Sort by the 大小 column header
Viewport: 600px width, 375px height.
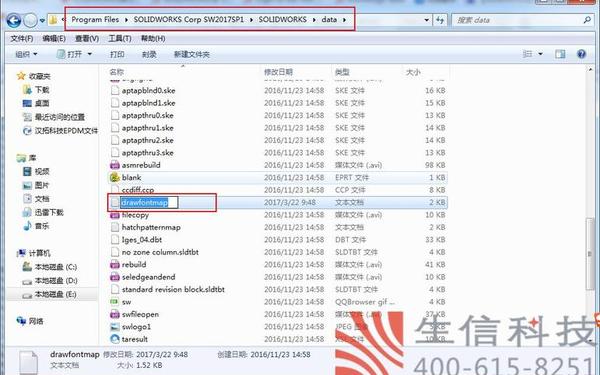[x=413, y=72]
